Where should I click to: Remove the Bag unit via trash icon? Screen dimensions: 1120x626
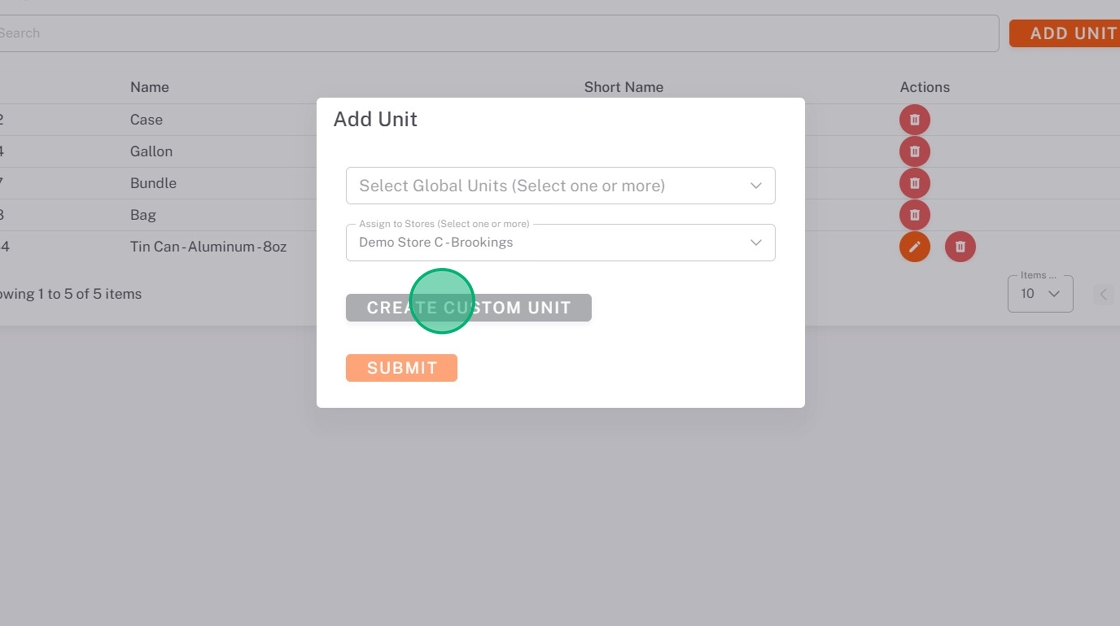[x=914, y=215]
